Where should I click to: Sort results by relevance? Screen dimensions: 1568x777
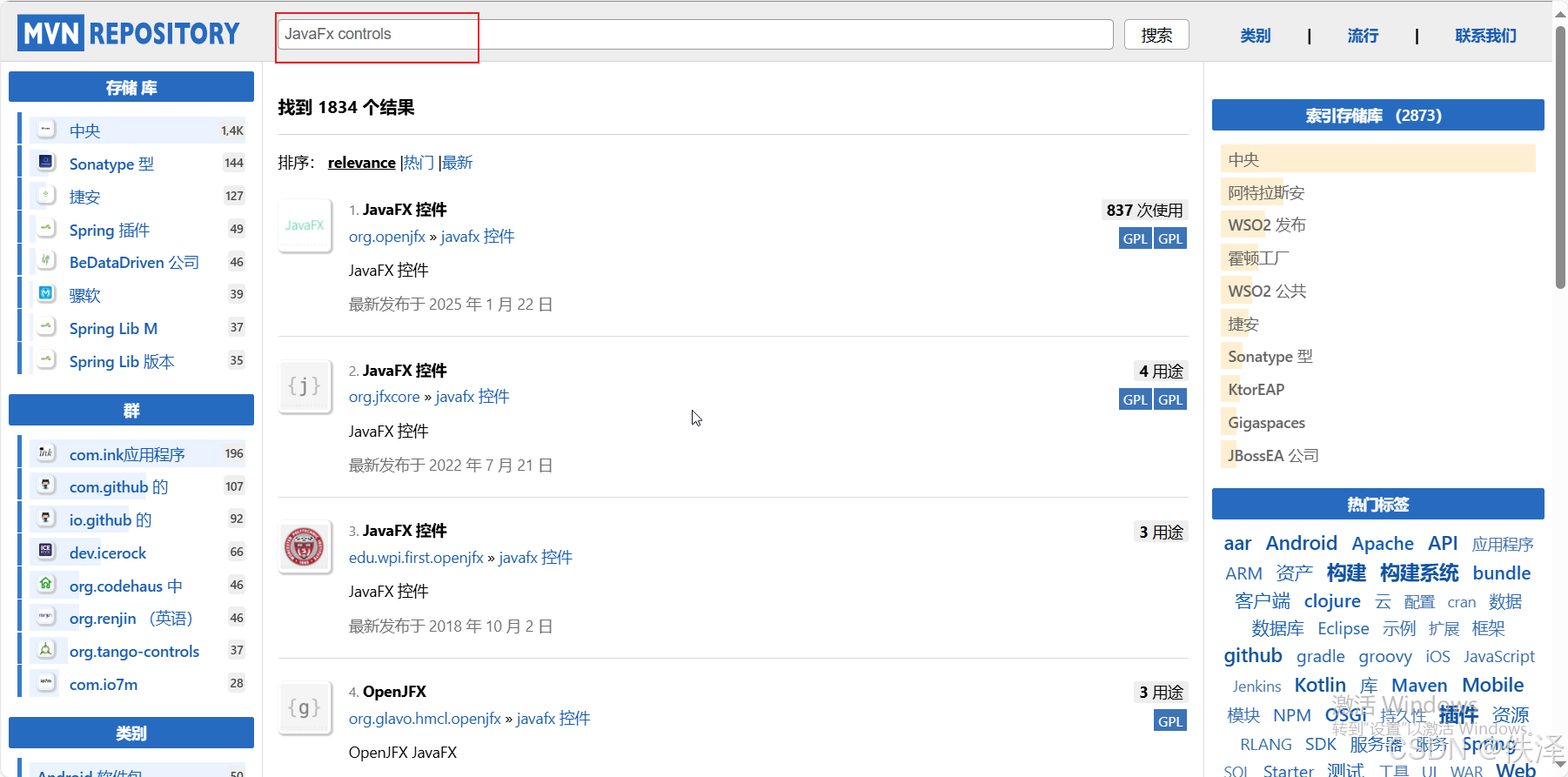point(362,163)
